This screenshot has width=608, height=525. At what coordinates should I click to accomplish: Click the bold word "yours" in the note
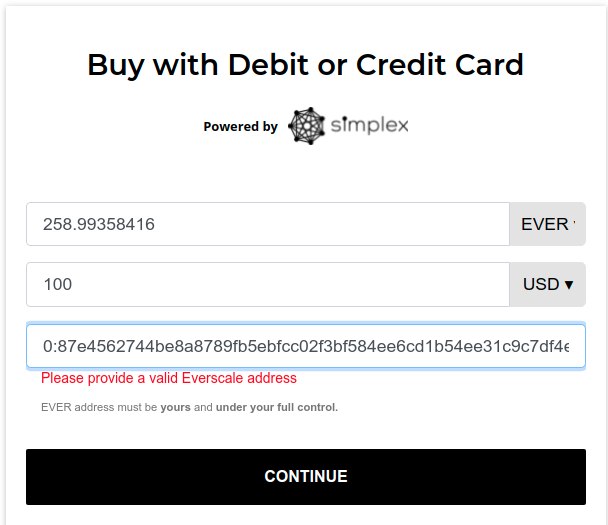tap(175, 407)
